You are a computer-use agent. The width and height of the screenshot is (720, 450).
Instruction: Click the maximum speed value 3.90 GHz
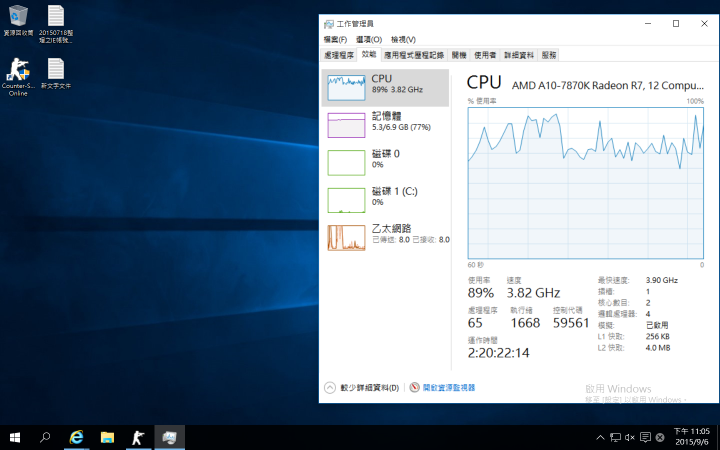pos(662,280)
